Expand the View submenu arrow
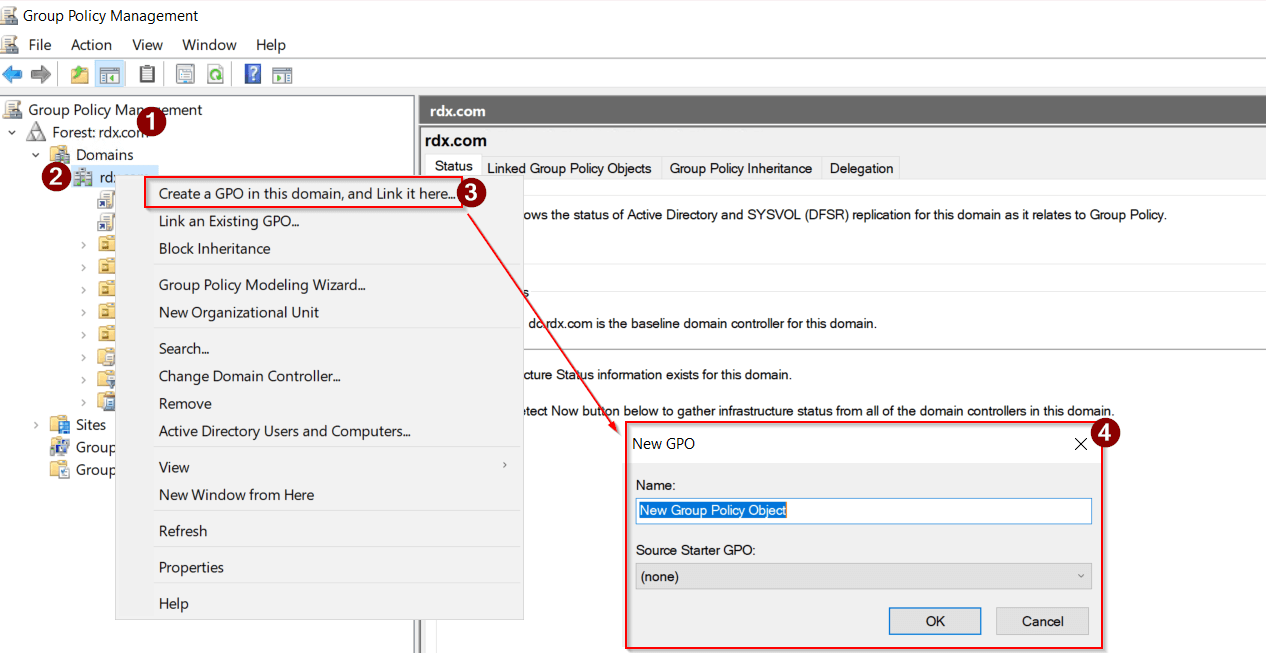This screenshot has width=1266, height=653. click(x=504, y=466)
